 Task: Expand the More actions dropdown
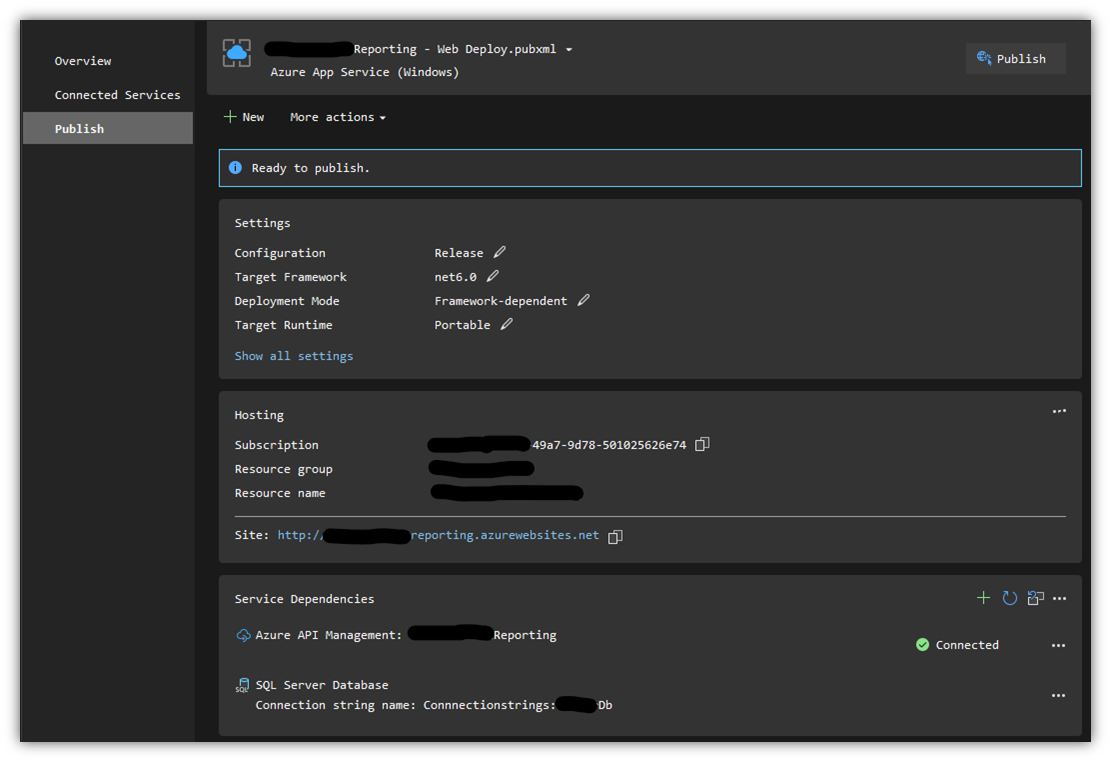coord(338,117)
